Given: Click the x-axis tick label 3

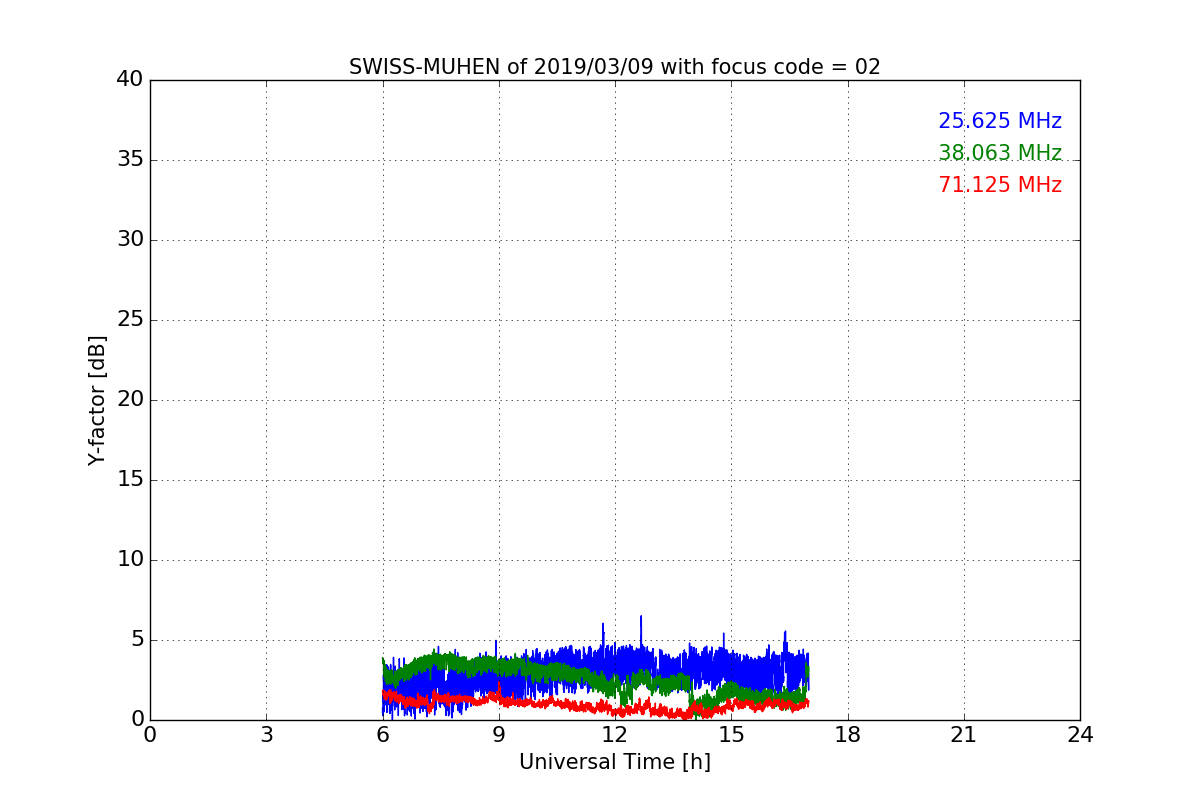Looking at the screenshot, I should tap(266, 735).
